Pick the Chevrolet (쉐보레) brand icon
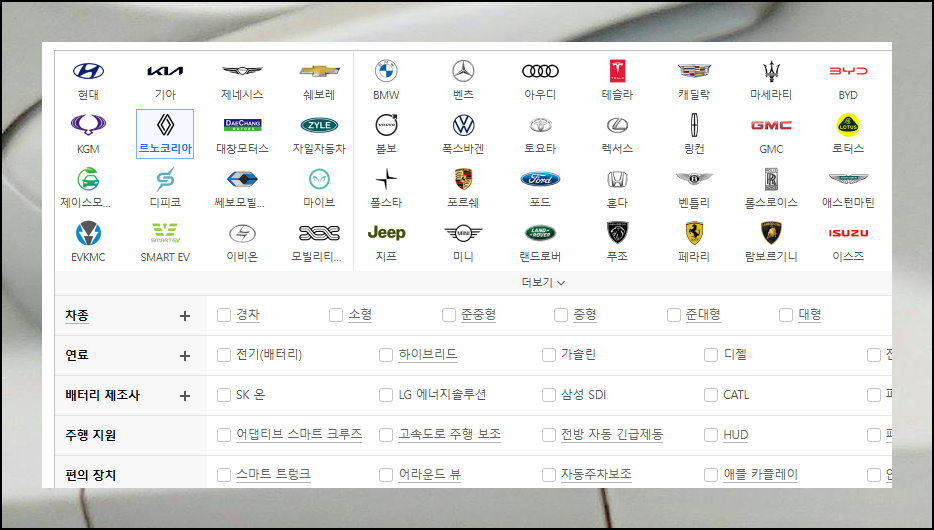Image resolution: width=934 pixels, height=530 pixels. [319, 71]
